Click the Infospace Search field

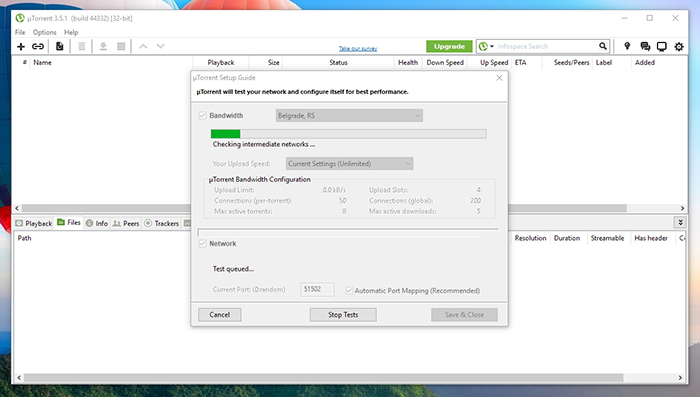click(x=547, y=46)
